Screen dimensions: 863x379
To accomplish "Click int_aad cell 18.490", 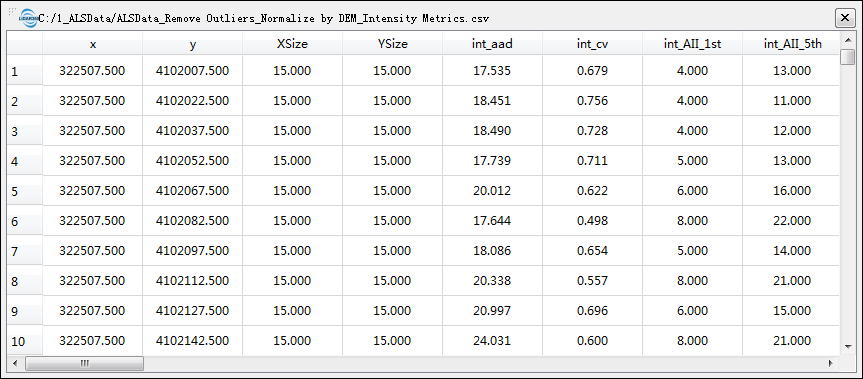I will pos(492,131).
